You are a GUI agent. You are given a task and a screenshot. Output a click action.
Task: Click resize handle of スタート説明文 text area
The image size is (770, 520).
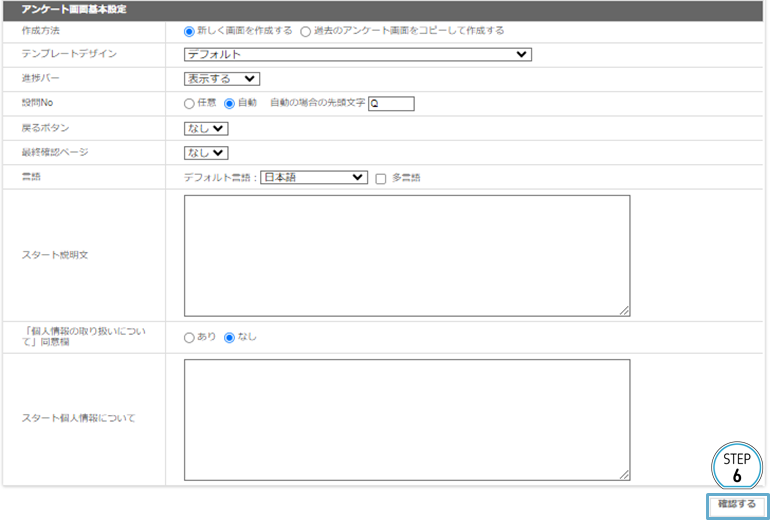tap(624, 310)
